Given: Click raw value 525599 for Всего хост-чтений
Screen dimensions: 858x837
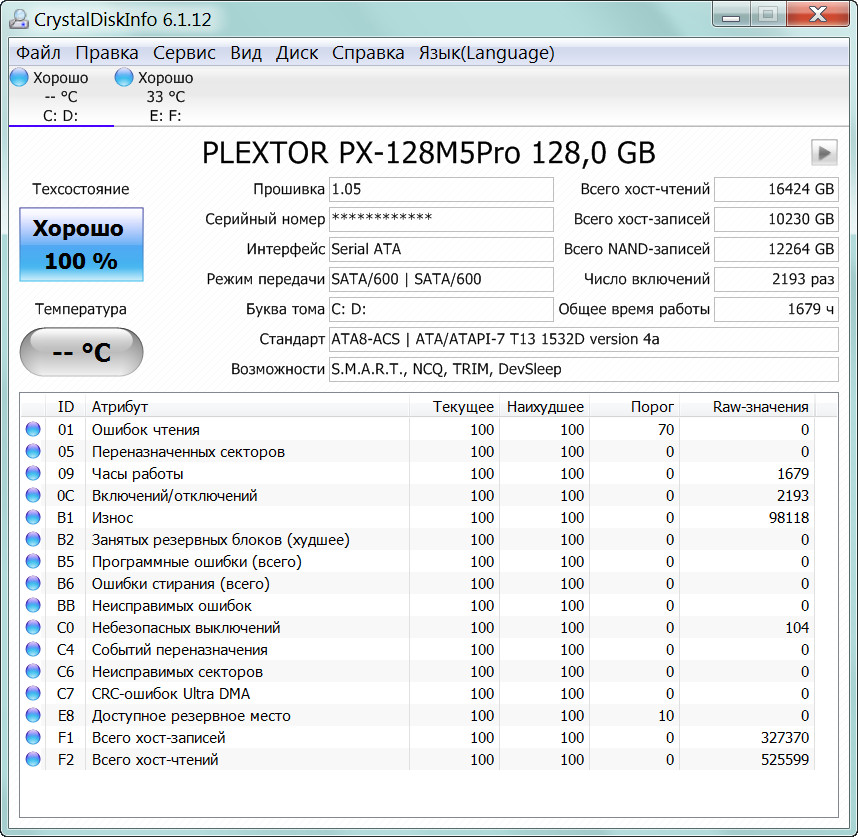Looking at the screenshot, I should point(785,759).
